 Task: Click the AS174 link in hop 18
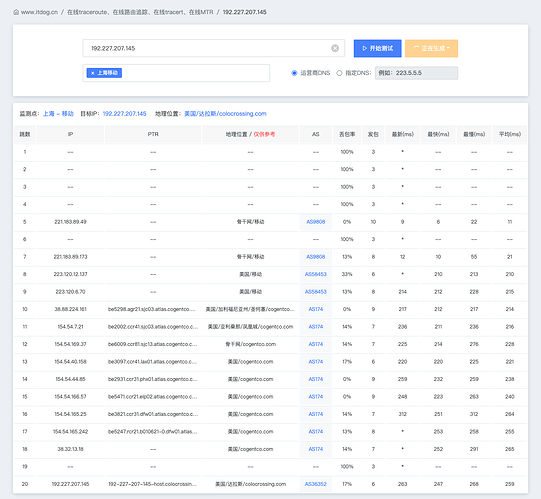point(316,449)
